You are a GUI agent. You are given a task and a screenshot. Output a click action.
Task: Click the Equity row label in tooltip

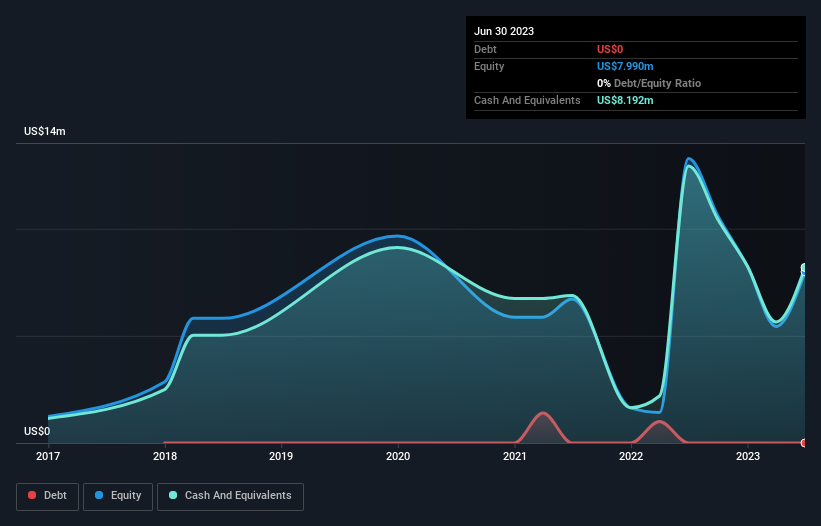point(489,66)
